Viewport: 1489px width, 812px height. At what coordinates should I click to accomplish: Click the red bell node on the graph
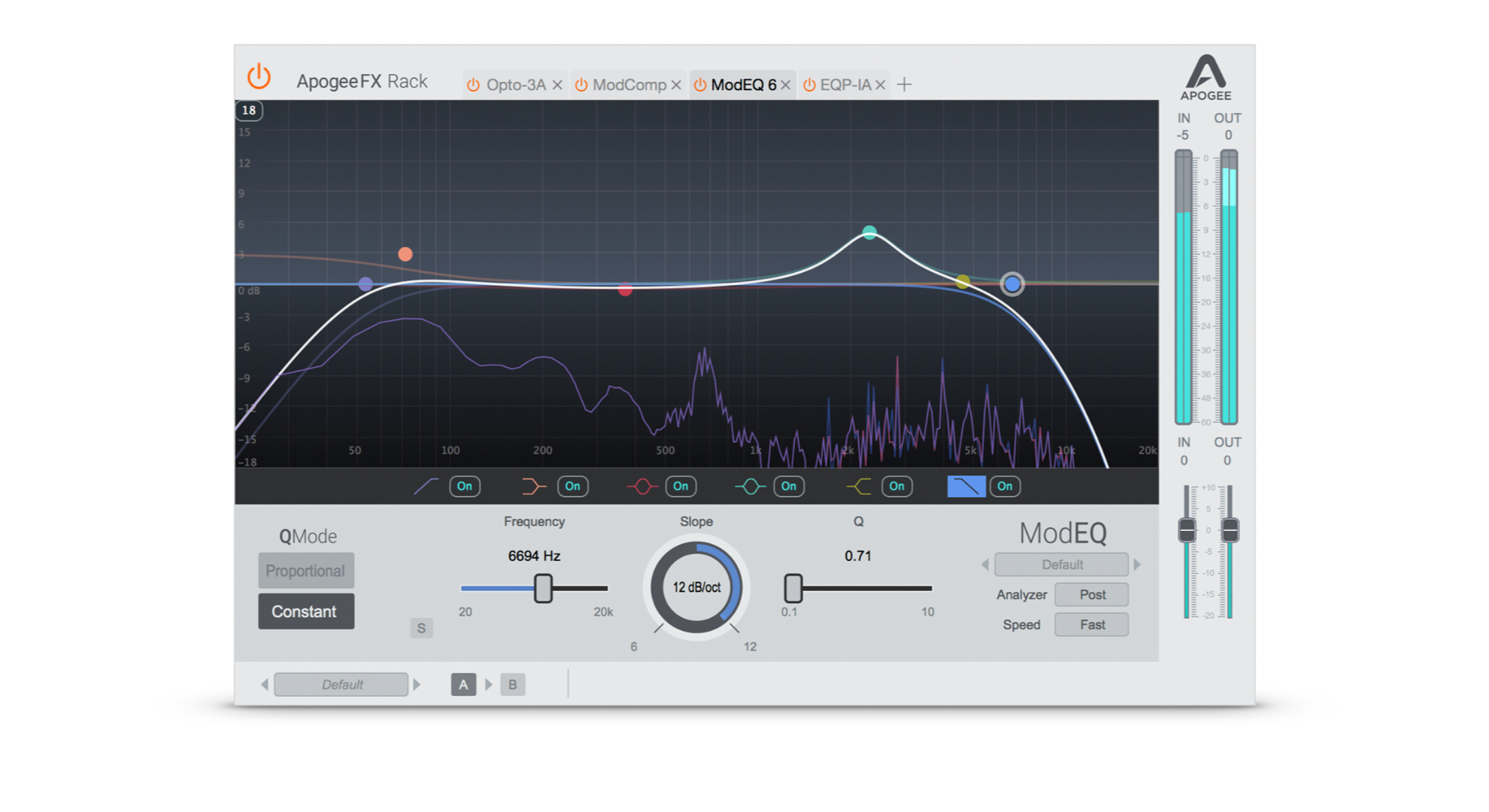coord(625,289)
